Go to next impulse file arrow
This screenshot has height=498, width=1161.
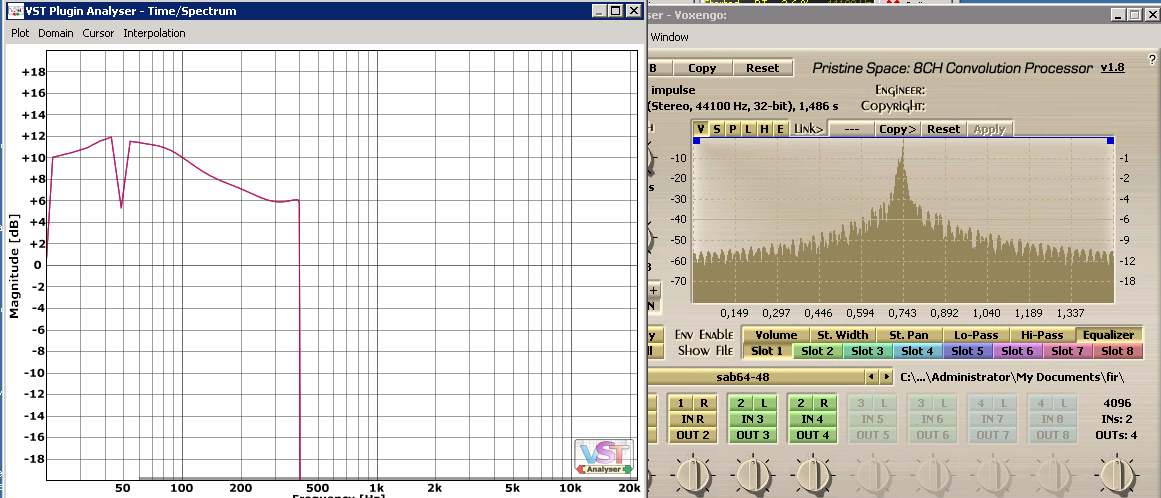pos(885,377)
